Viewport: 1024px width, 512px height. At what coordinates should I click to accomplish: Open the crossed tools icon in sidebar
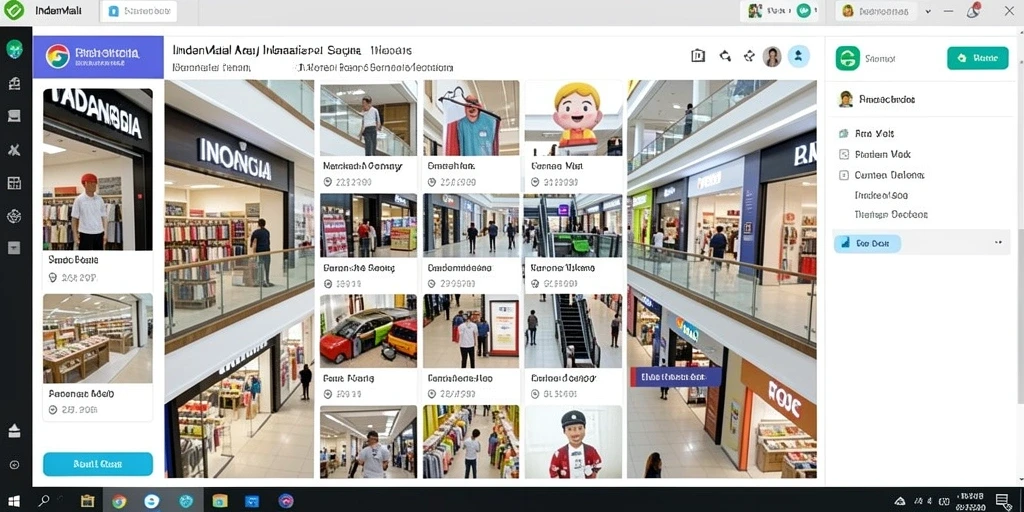pos(14,150)
